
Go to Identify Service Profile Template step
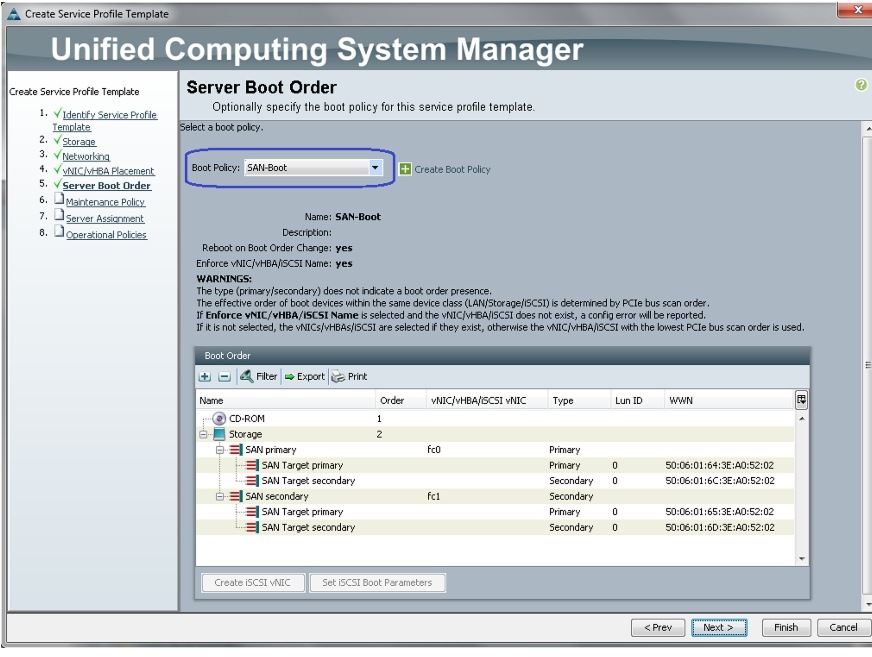[x=105, y=121]
